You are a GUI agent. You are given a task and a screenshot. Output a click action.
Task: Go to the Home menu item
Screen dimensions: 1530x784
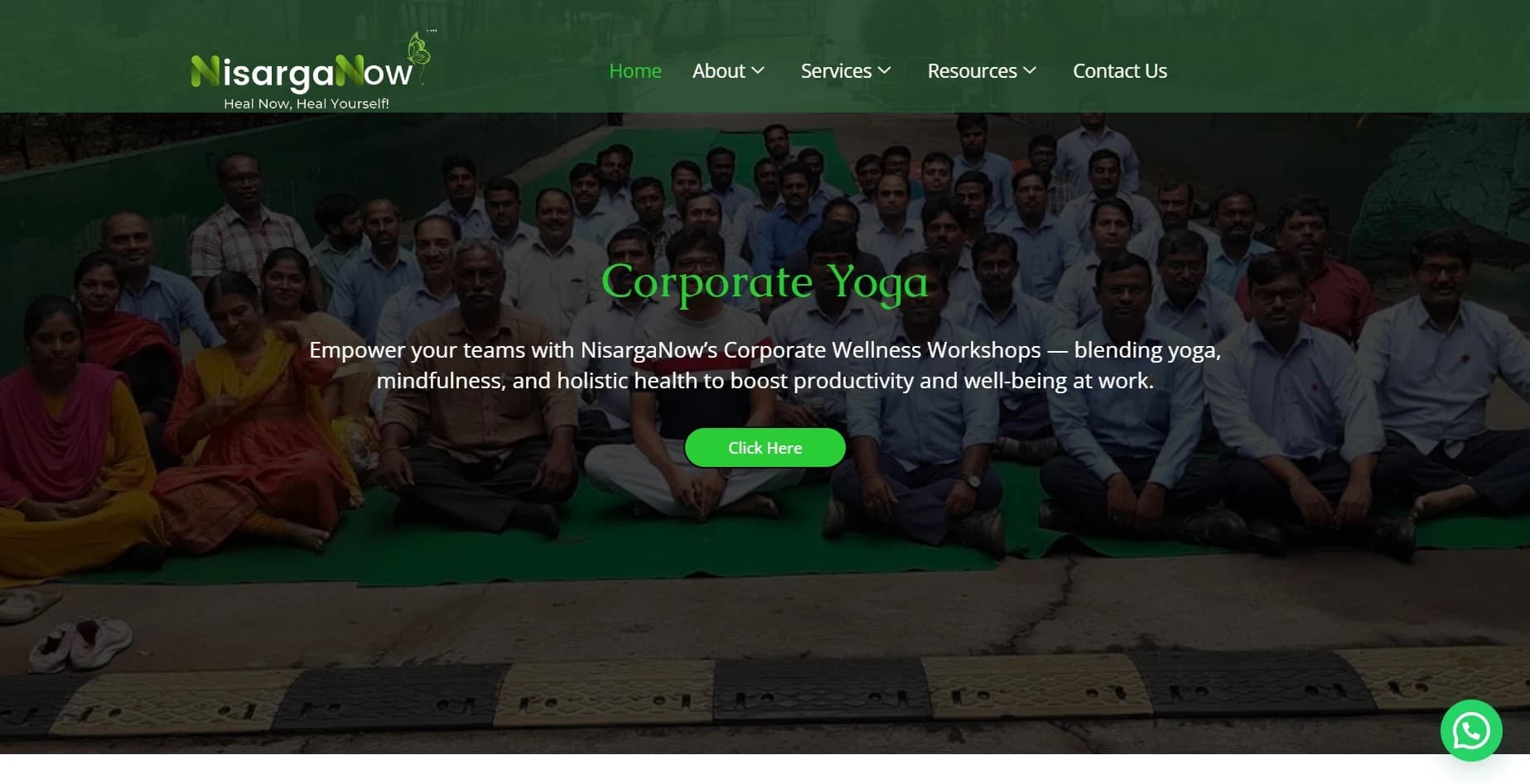point(635,71)
